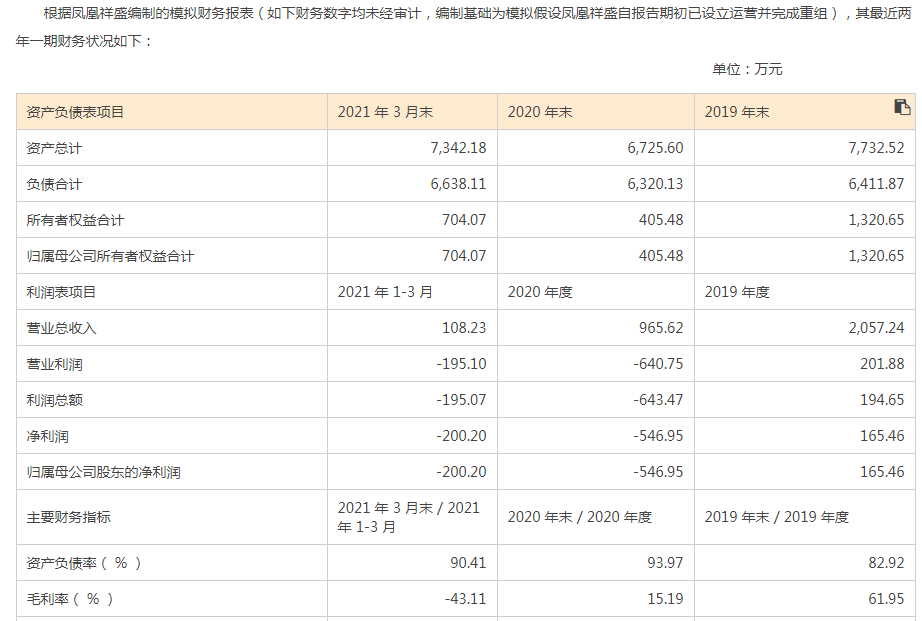Click the value 6,320.13

[x=656, y=183]
